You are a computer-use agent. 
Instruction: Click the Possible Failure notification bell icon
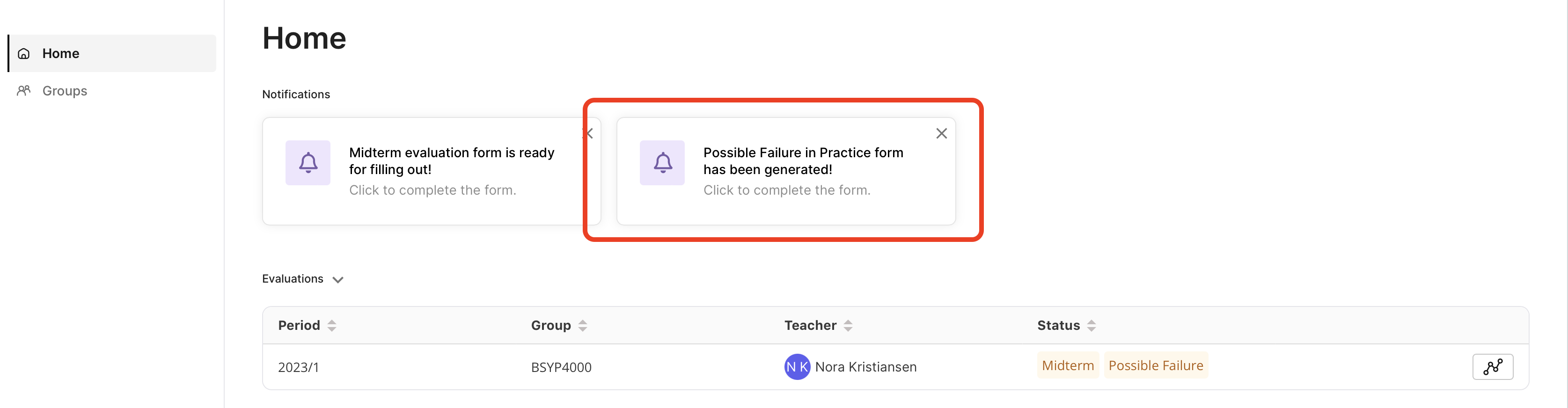(x=662, y=163)
